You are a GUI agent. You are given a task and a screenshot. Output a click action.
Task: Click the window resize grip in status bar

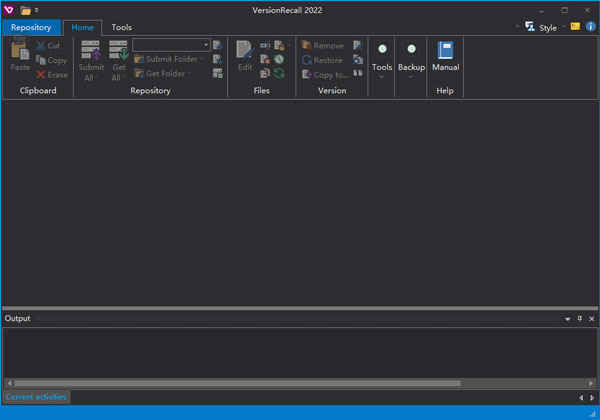pyautogui.click(x=593, y=414)
